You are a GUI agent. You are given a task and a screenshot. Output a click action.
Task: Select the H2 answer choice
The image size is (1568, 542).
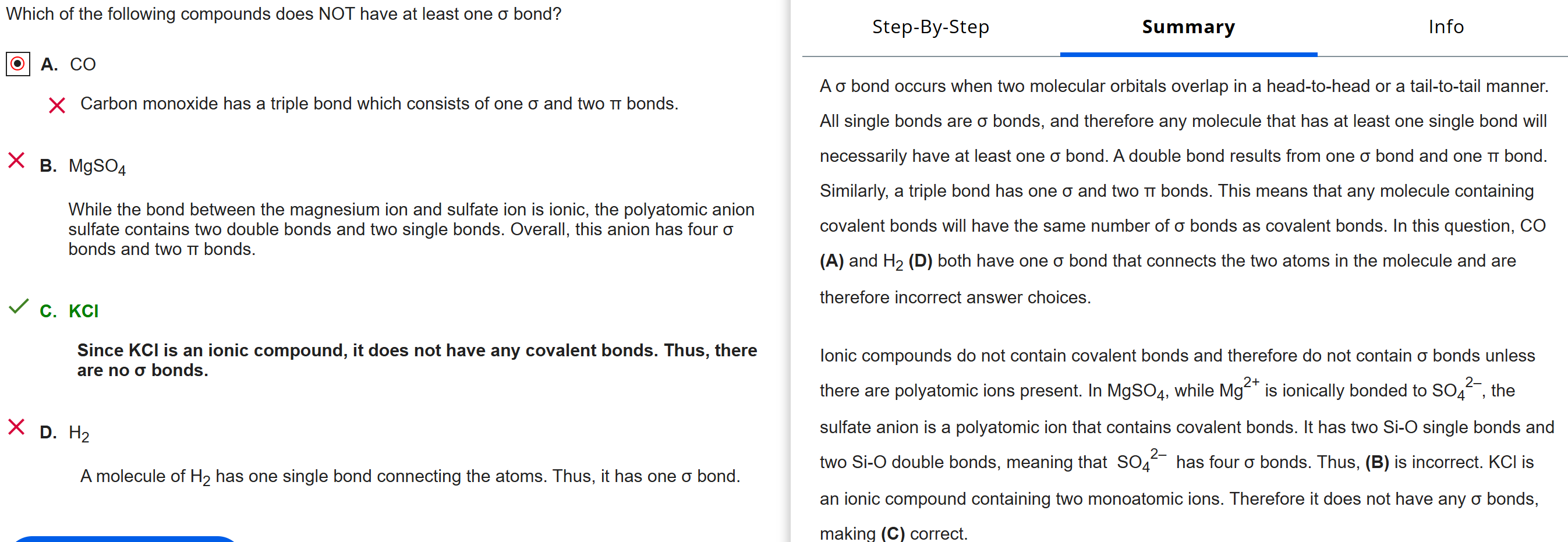[x=79, y=433]
